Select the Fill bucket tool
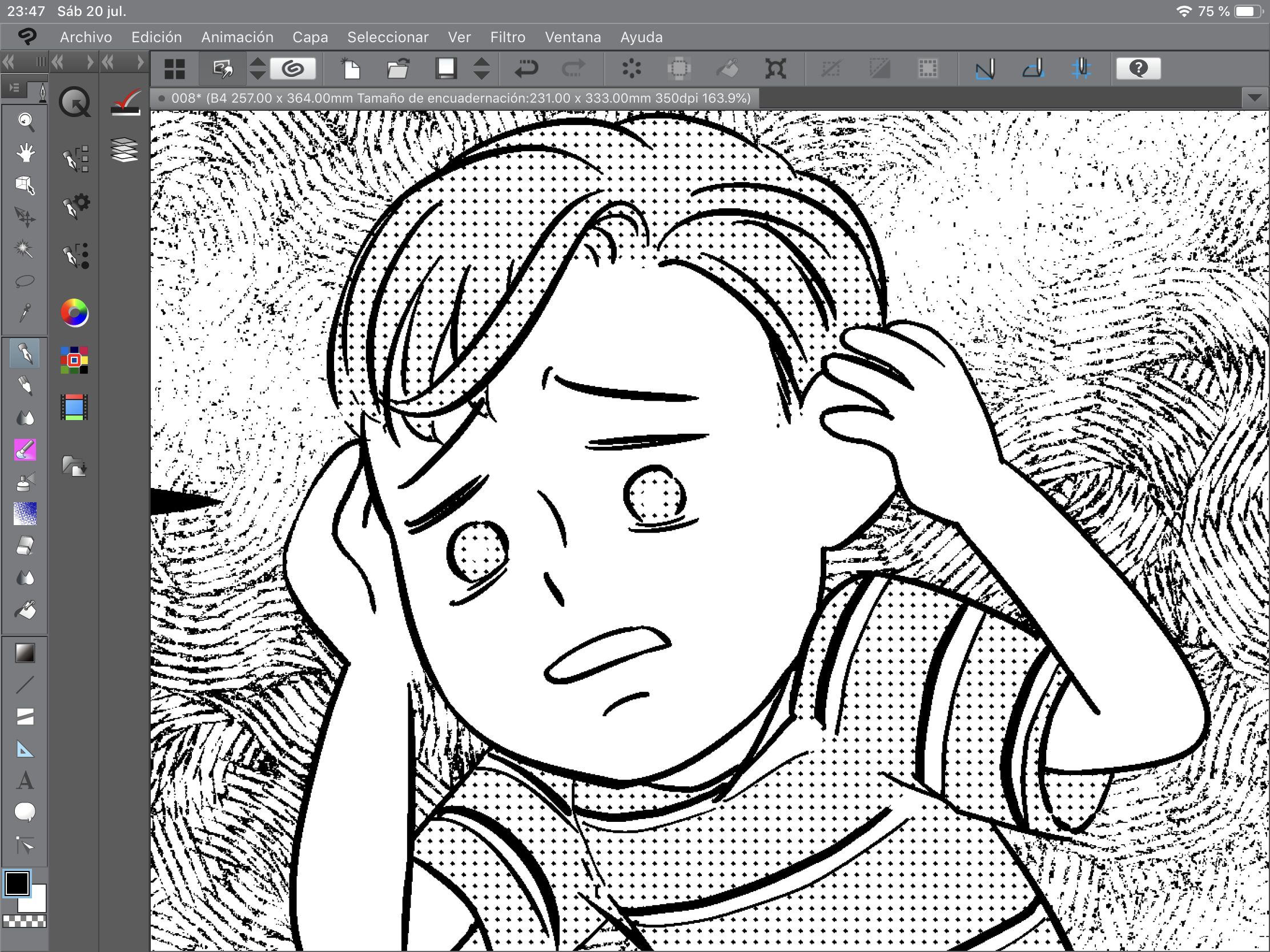 click(x=25, y=610)
